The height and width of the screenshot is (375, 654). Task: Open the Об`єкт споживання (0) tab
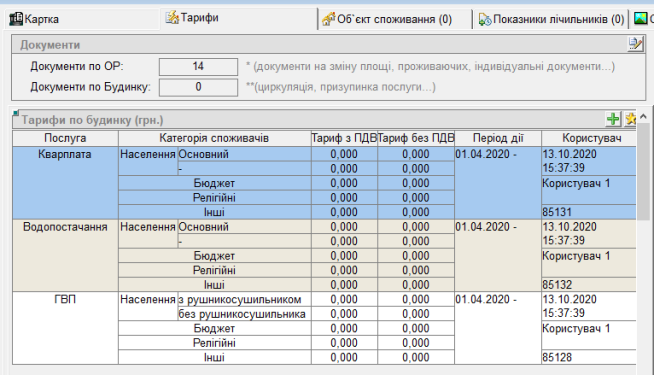pyautogui.click(x=395, y=19)
